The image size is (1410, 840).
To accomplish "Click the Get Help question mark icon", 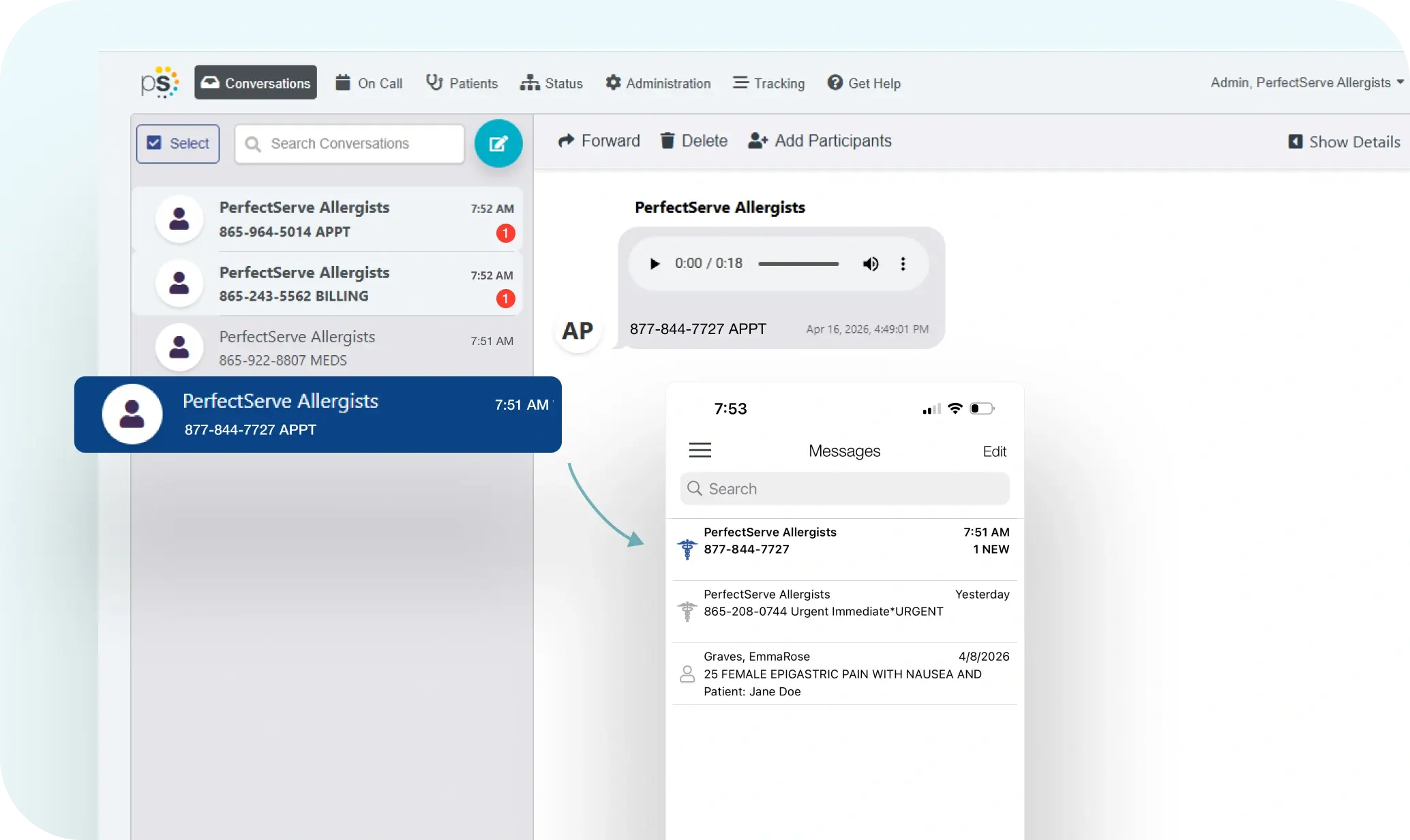I will [x=835, y=82].
